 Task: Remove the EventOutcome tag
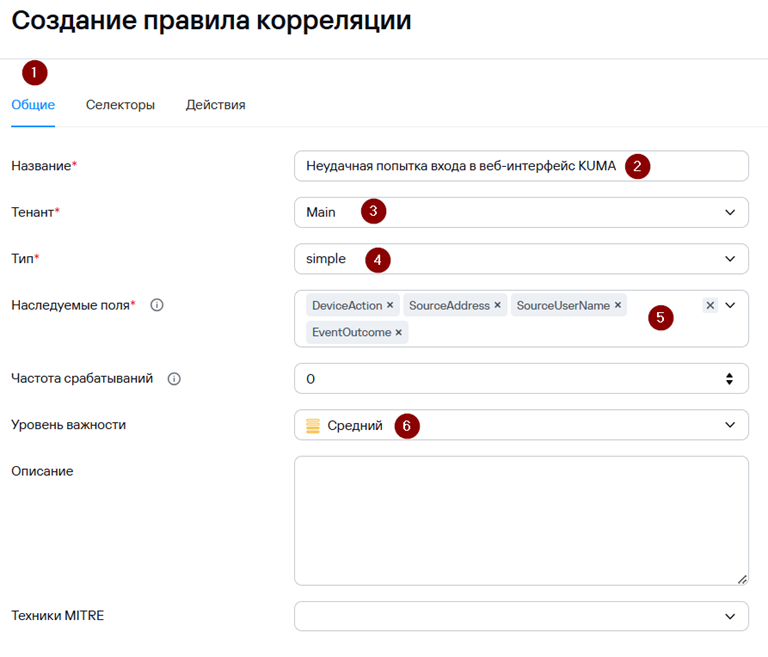[399, 332]
